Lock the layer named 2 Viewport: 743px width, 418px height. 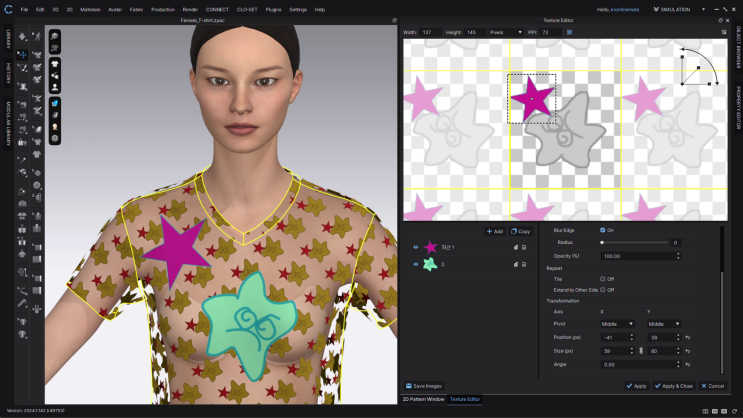coord(516,264)
